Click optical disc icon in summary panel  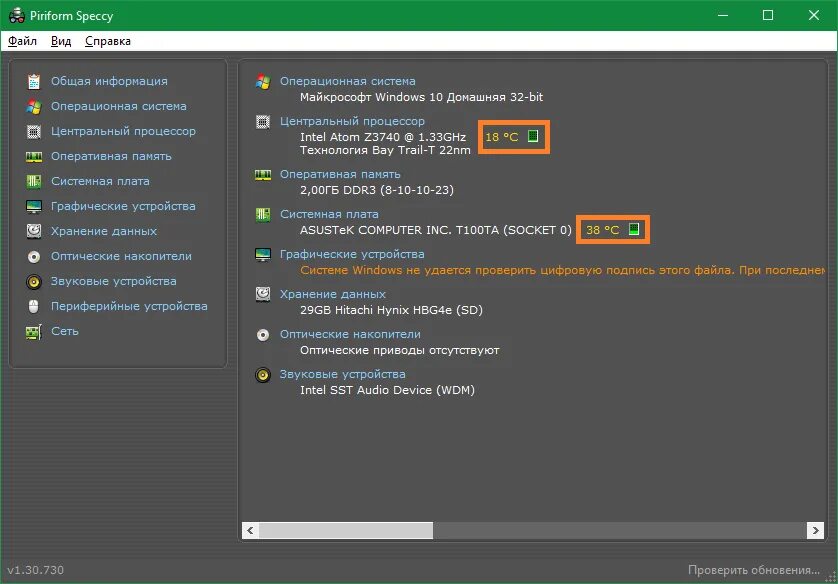(x=263, y=335)
